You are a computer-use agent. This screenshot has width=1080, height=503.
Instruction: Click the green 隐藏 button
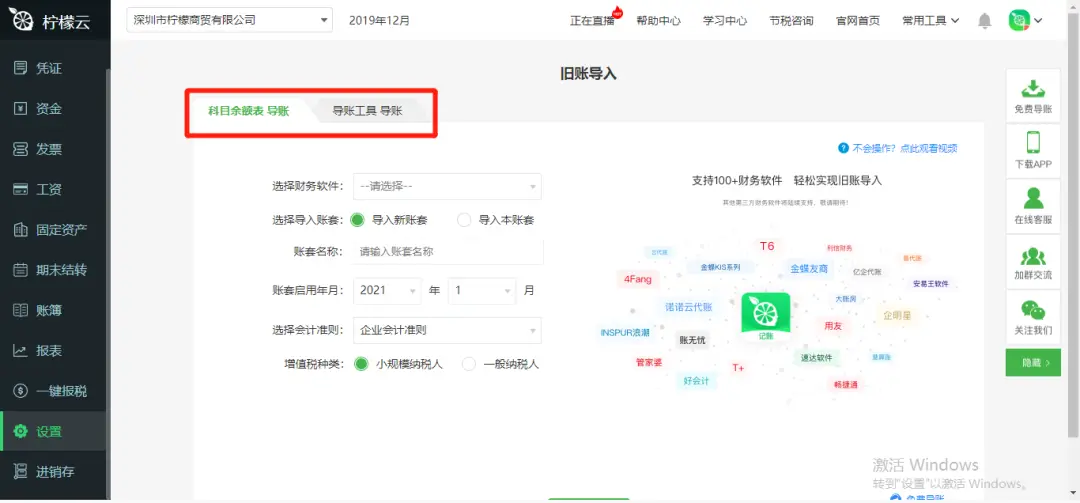coord(1033,362)
